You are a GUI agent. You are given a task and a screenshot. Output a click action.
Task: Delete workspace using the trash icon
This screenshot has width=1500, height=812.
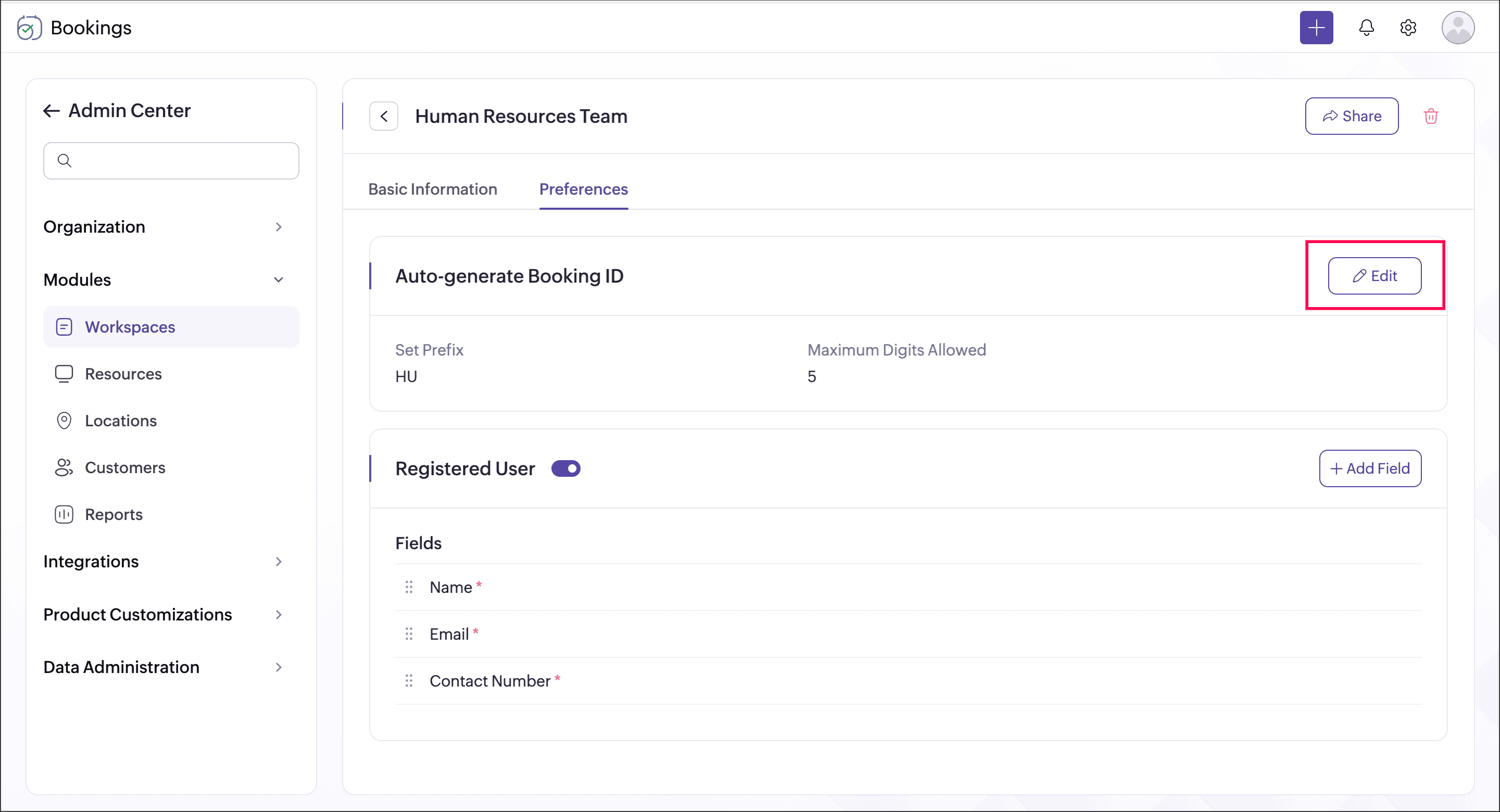click(1431, 117)
